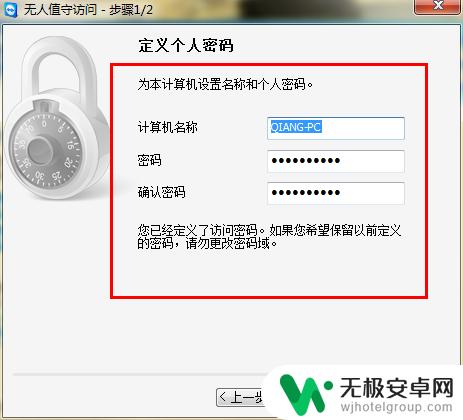463x420 pixels.
Task: Click the 密码 label text
Action: 149,160
